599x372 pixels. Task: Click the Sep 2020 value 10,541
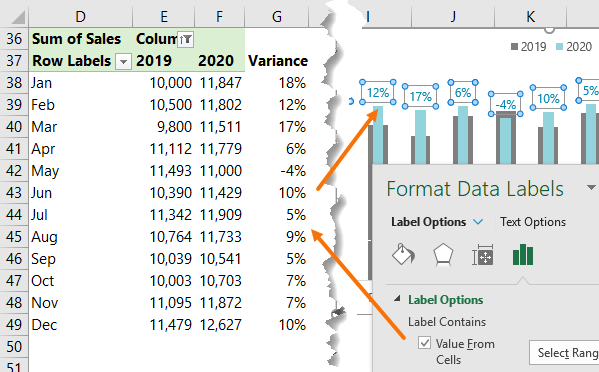tap(220, 259)
